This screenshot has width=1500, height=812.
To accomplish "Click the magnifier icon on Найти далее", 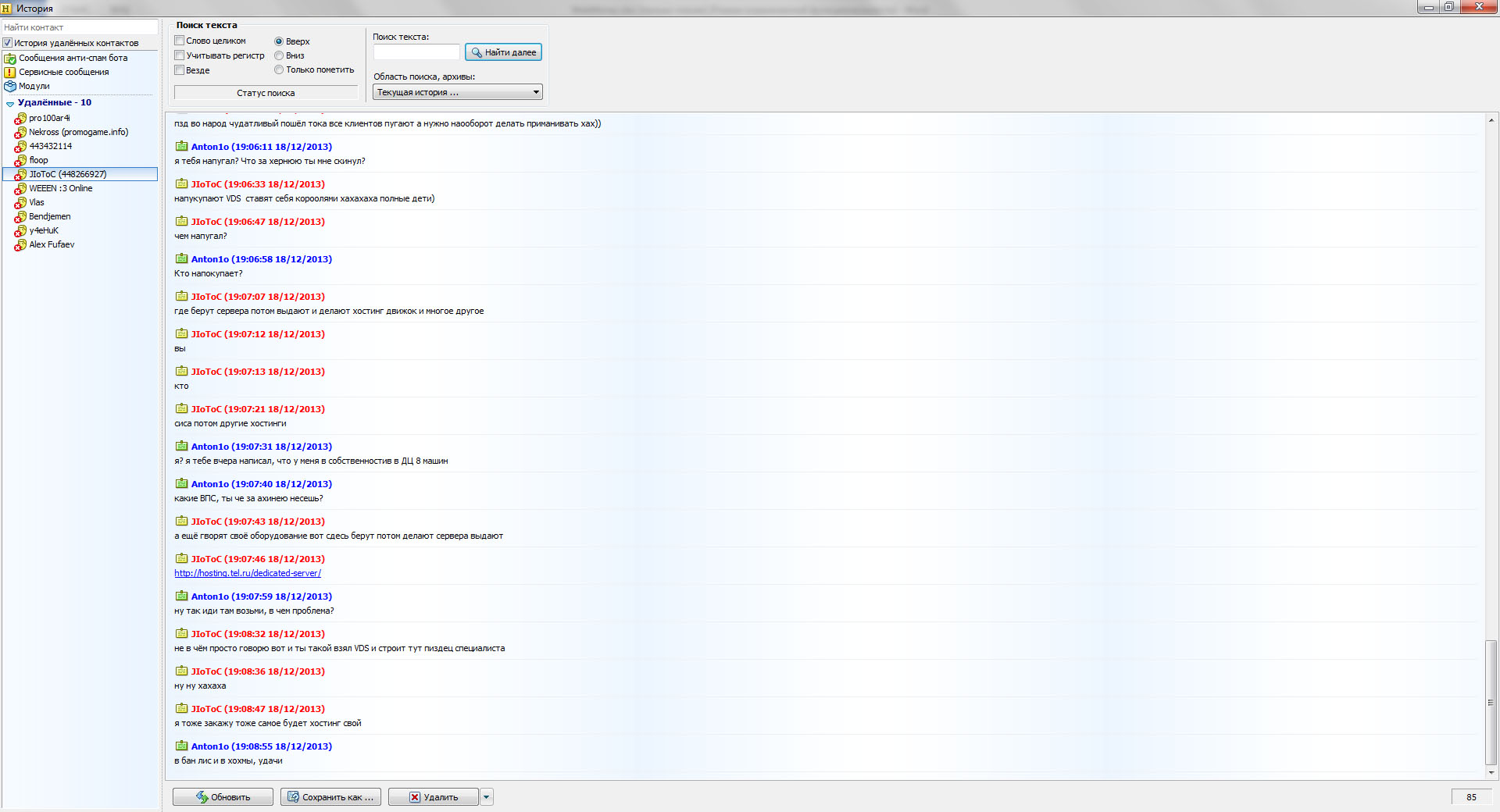I will [477, 52].
